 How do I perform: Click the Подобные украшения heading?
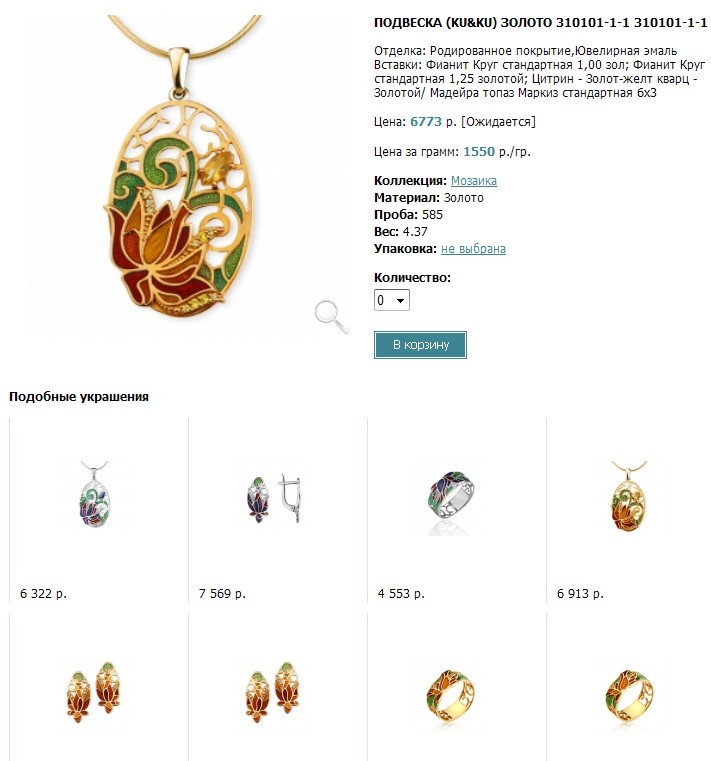79,397
